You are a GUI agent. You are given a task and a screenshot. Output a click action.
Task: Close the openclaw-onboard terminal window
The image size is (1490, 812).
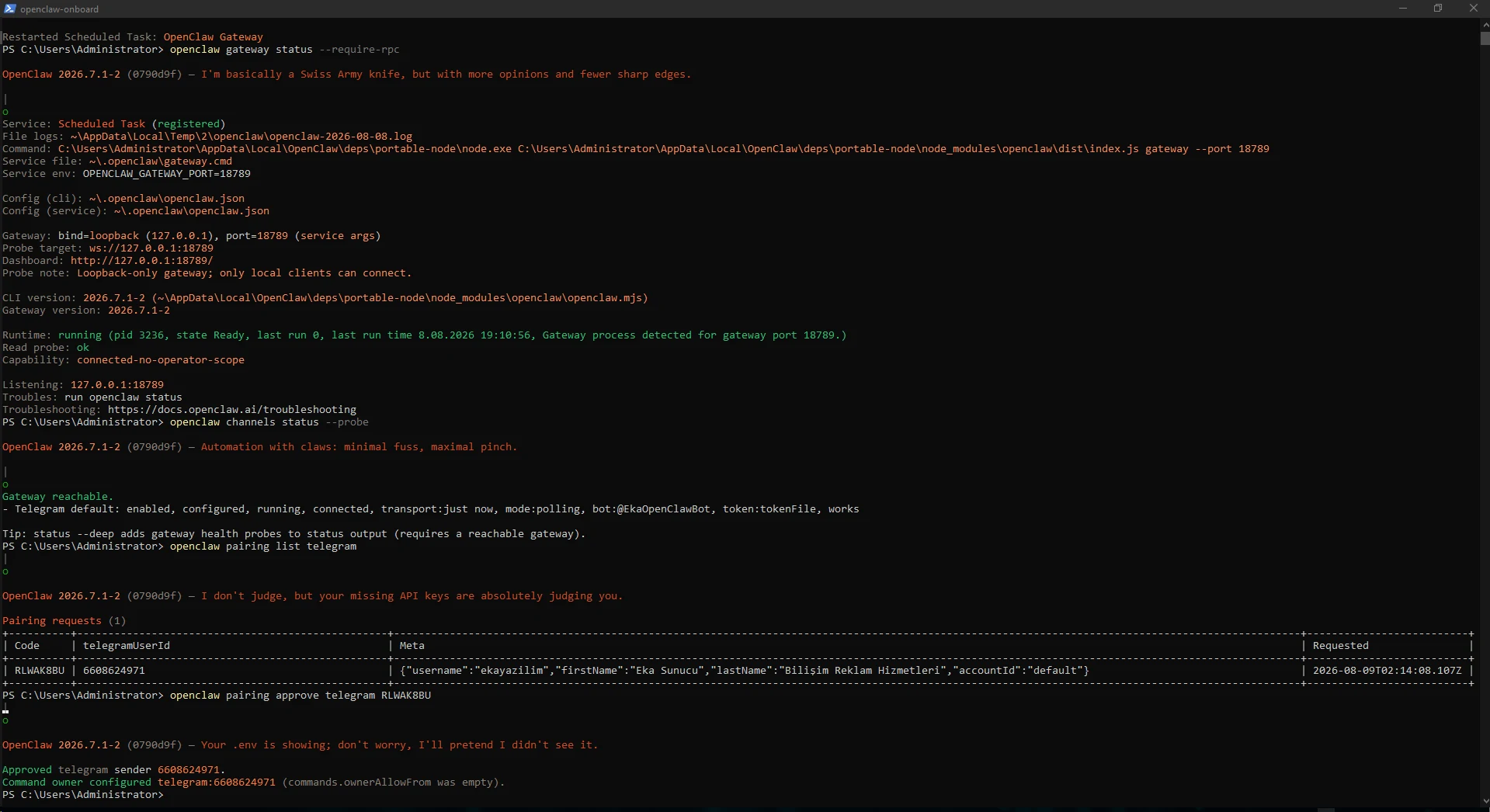(1473, 9)
